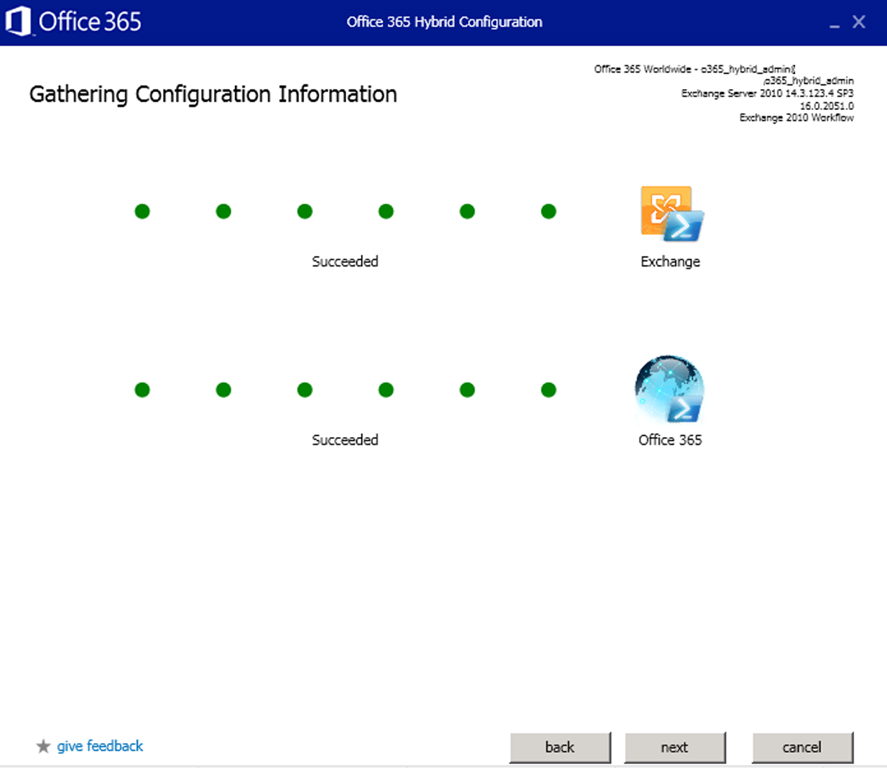Click the Exchange Server 2010 14.3.123.4 SP3 text
The height and width of the screenshot is (768, 887).
point(768,93)
